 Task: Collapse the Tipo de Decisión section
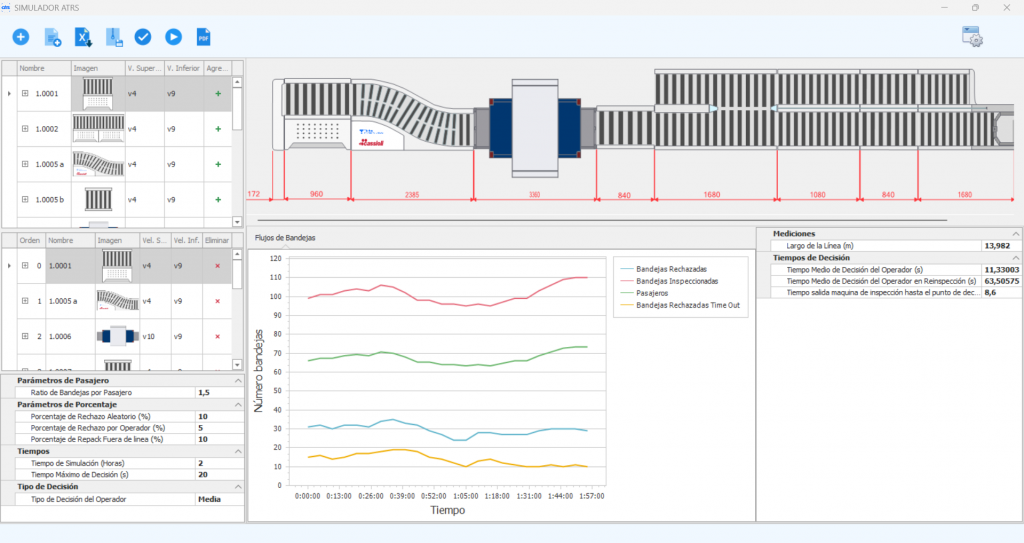(x=237, y=486)
